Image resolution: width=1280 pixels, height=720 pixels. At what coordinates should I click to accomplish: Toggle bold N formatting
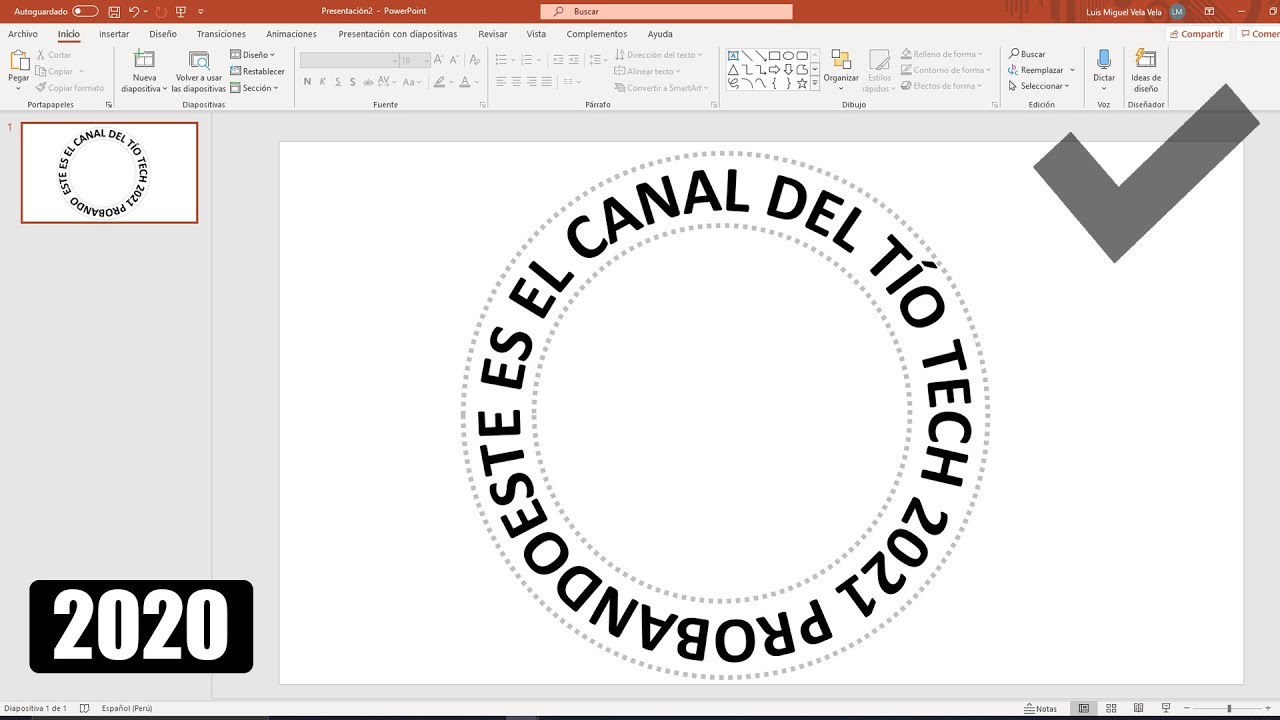coord(307,82)
